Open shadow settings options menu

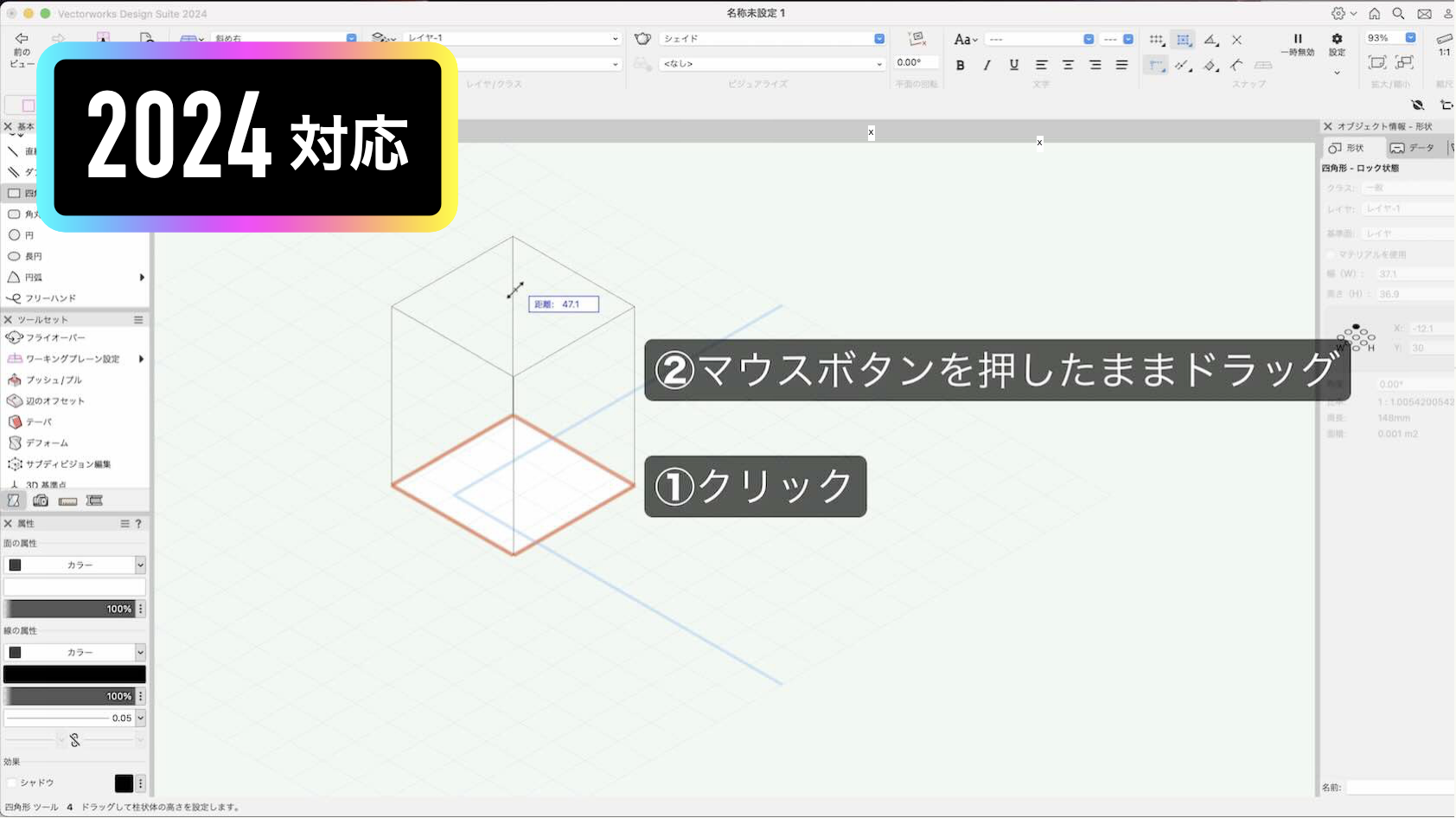141,783
